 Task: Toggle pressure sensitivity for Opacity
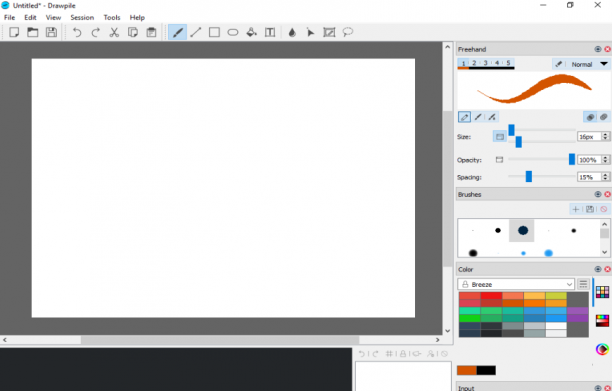[x=499, y=160]
